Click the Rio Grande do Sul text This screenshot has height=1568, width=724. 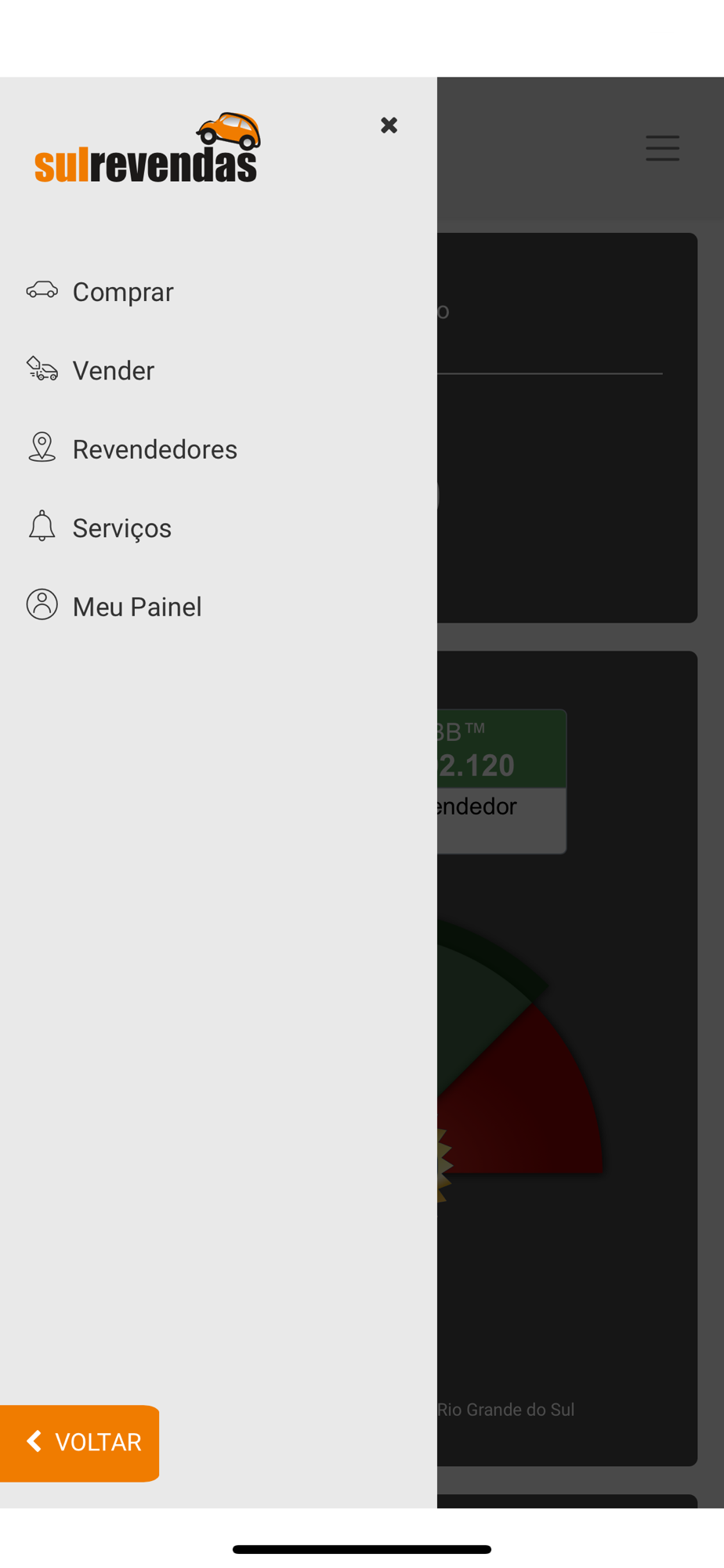(505, 1410)
